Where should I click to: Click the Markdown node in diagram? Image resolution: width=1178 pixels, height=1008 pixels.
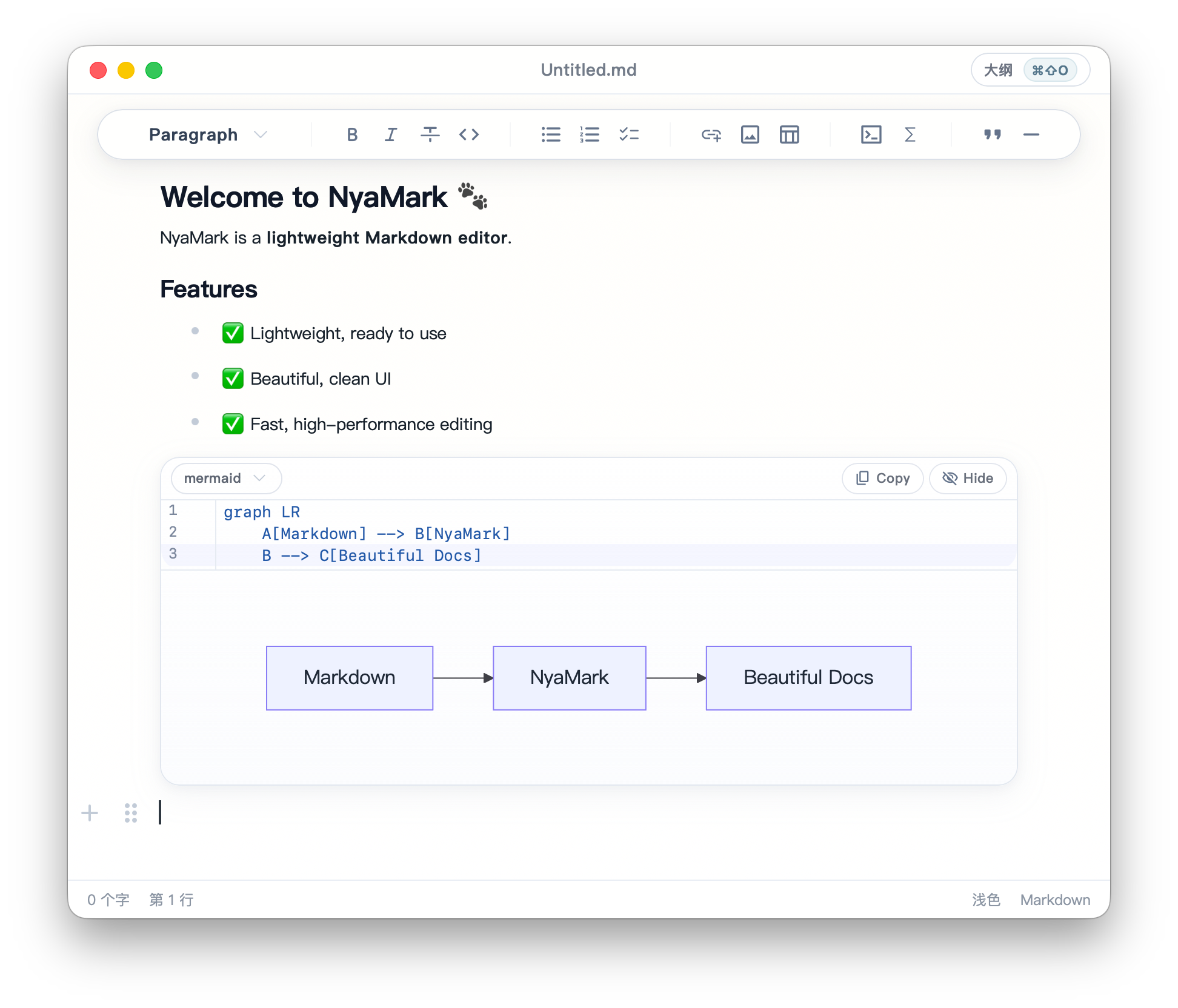pyautogui.click(x=350, y=678)
